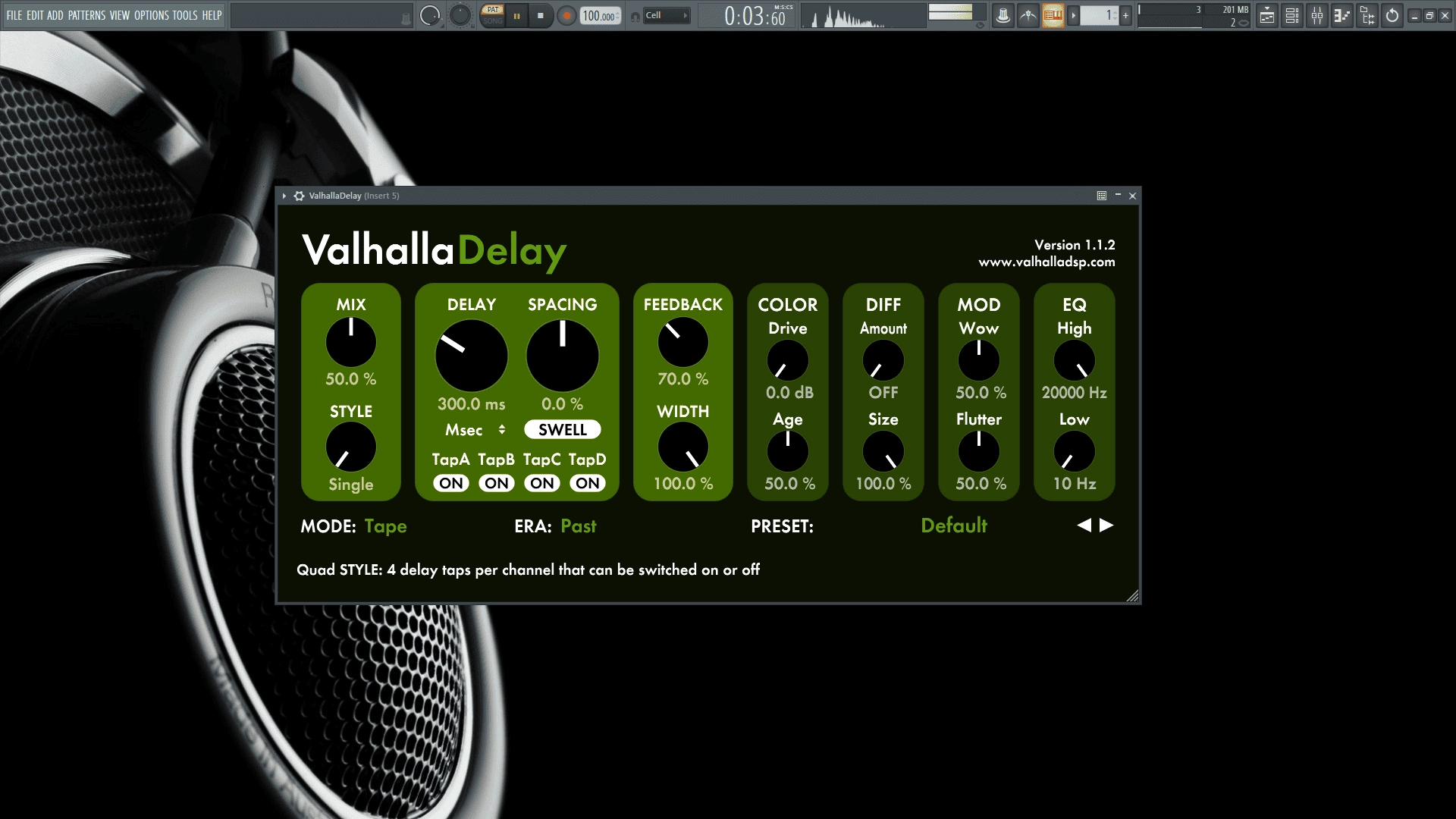Screen dimensions: 1456x819
Task: Toggle TapA ON button
Action: tap(451, 483)
